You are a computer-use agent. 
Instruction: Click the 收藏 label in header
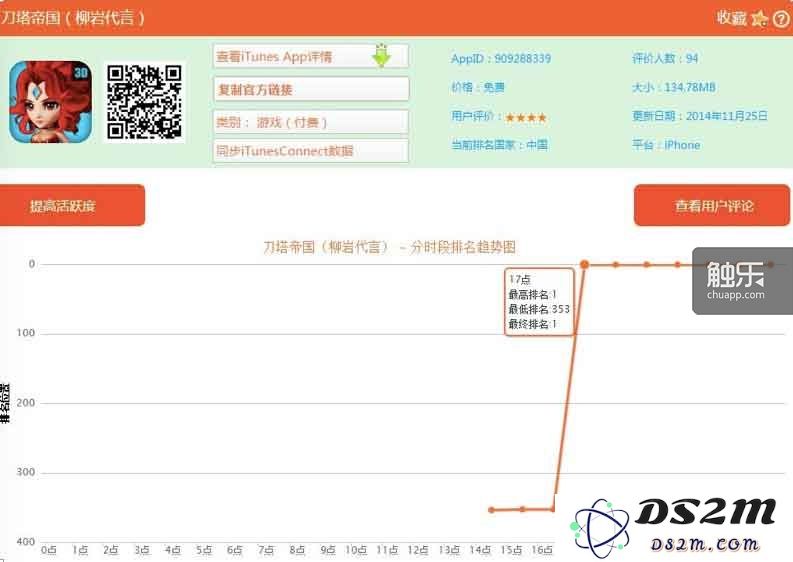tap(731, 18)
